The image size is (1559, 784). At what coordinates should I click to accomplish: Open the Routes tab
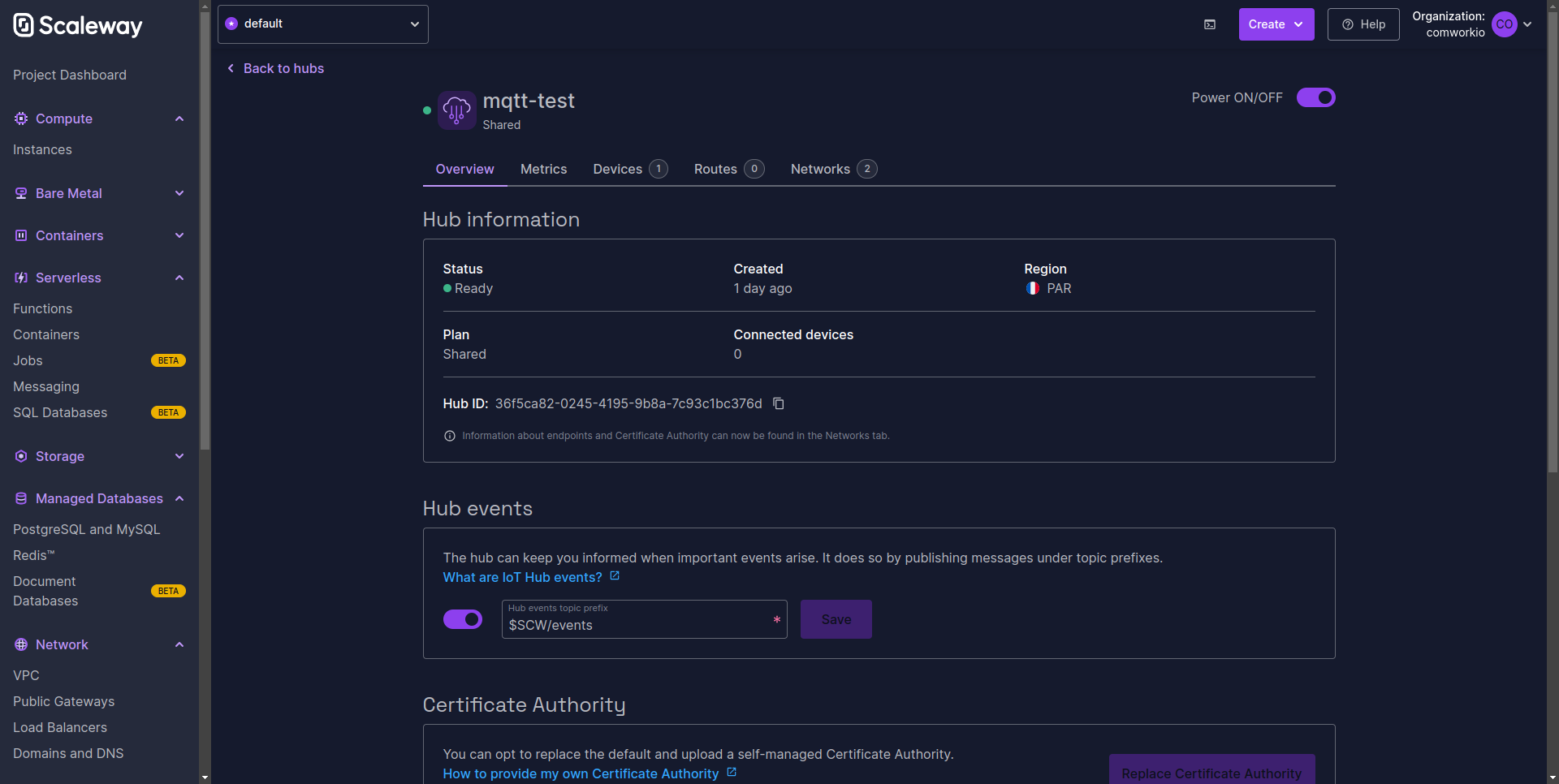pos(729,169)
